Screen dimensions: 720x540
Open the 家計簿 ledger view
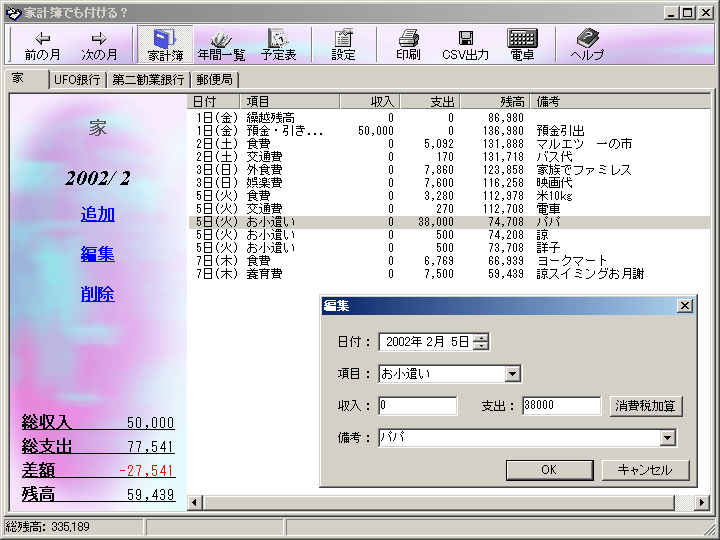point(165,45)
